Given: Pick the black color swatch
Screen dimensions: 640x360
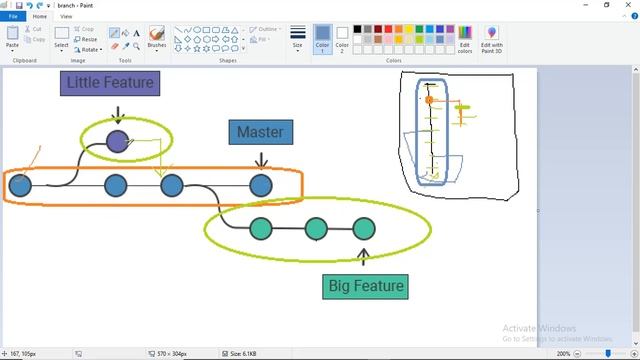Looking at the screenshot, I should (358, 29).
